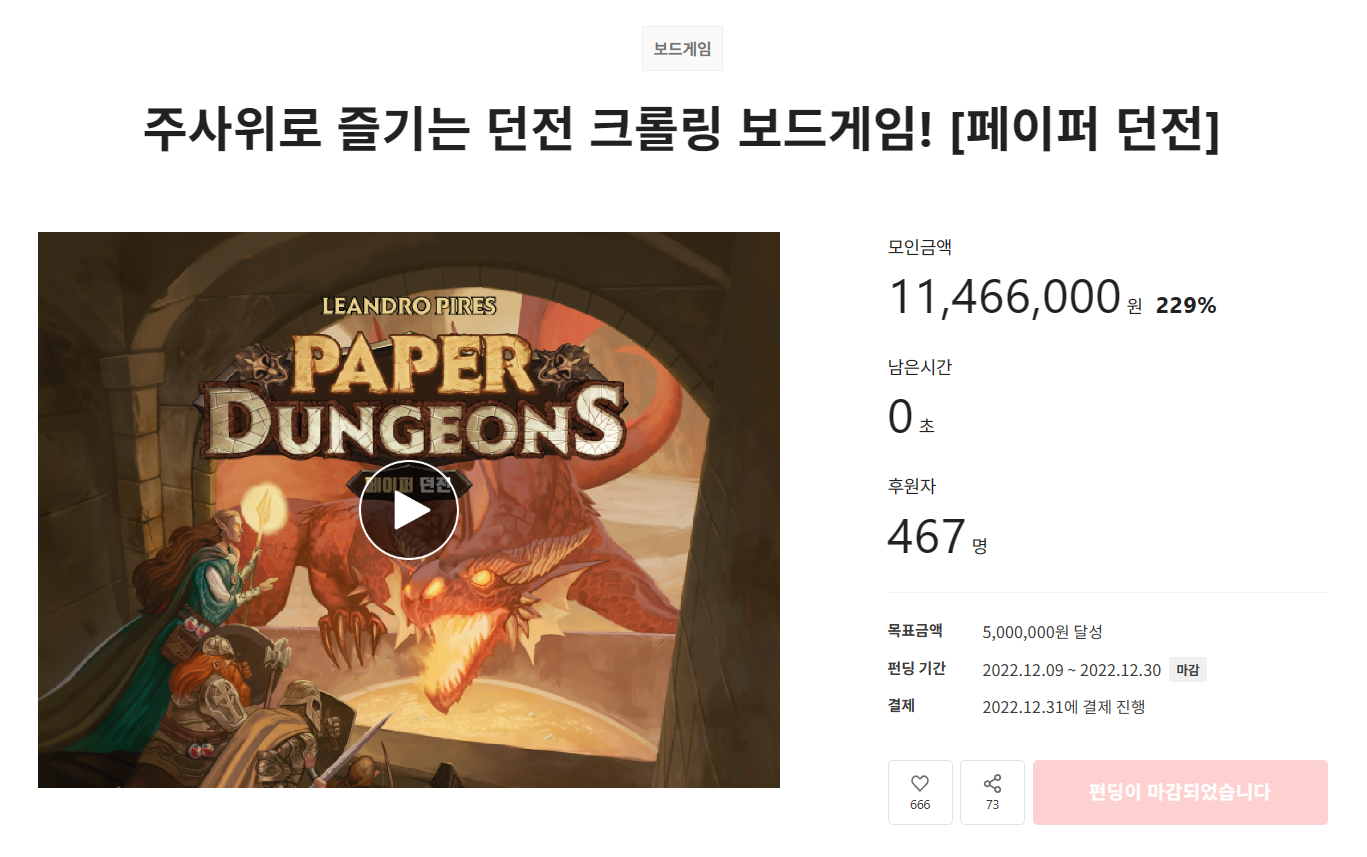The width and height of the screenshot is (1367, 857).
Task: Click the 229% achievement percentage
Action: point(1186,306)
